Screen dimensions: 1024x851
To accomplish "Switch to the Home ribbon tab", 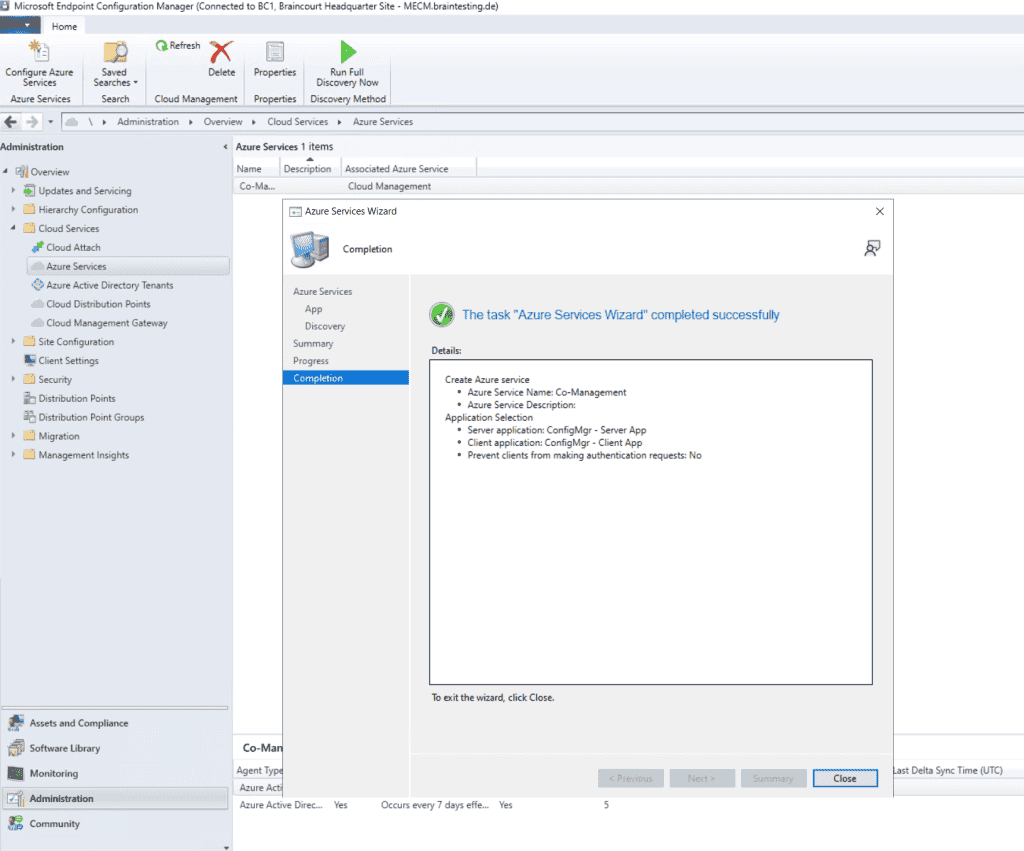I will coord(64,26).
